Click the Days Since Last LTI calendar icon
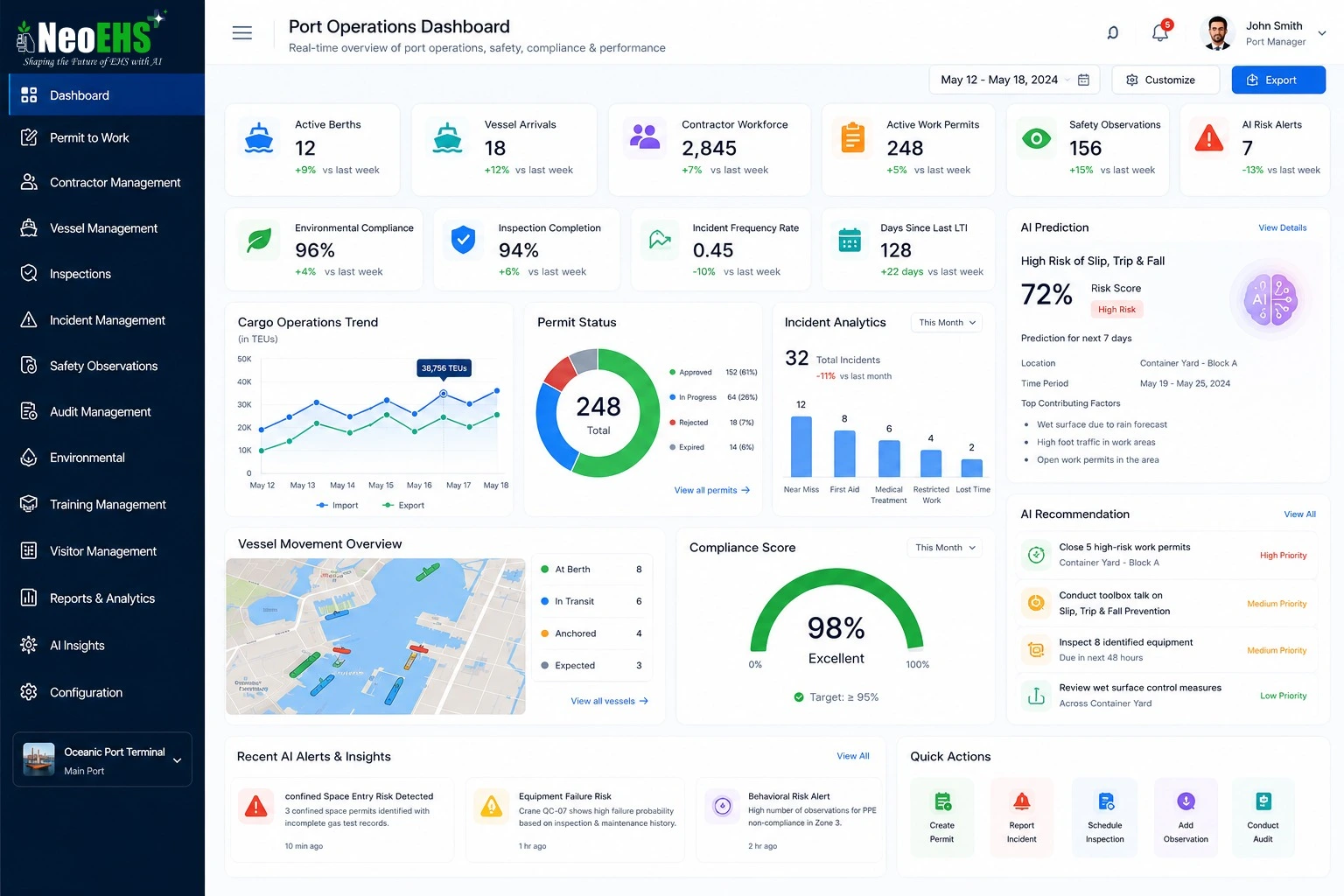The height and width of the screenshot is (896, 1344). pos(850,240)
